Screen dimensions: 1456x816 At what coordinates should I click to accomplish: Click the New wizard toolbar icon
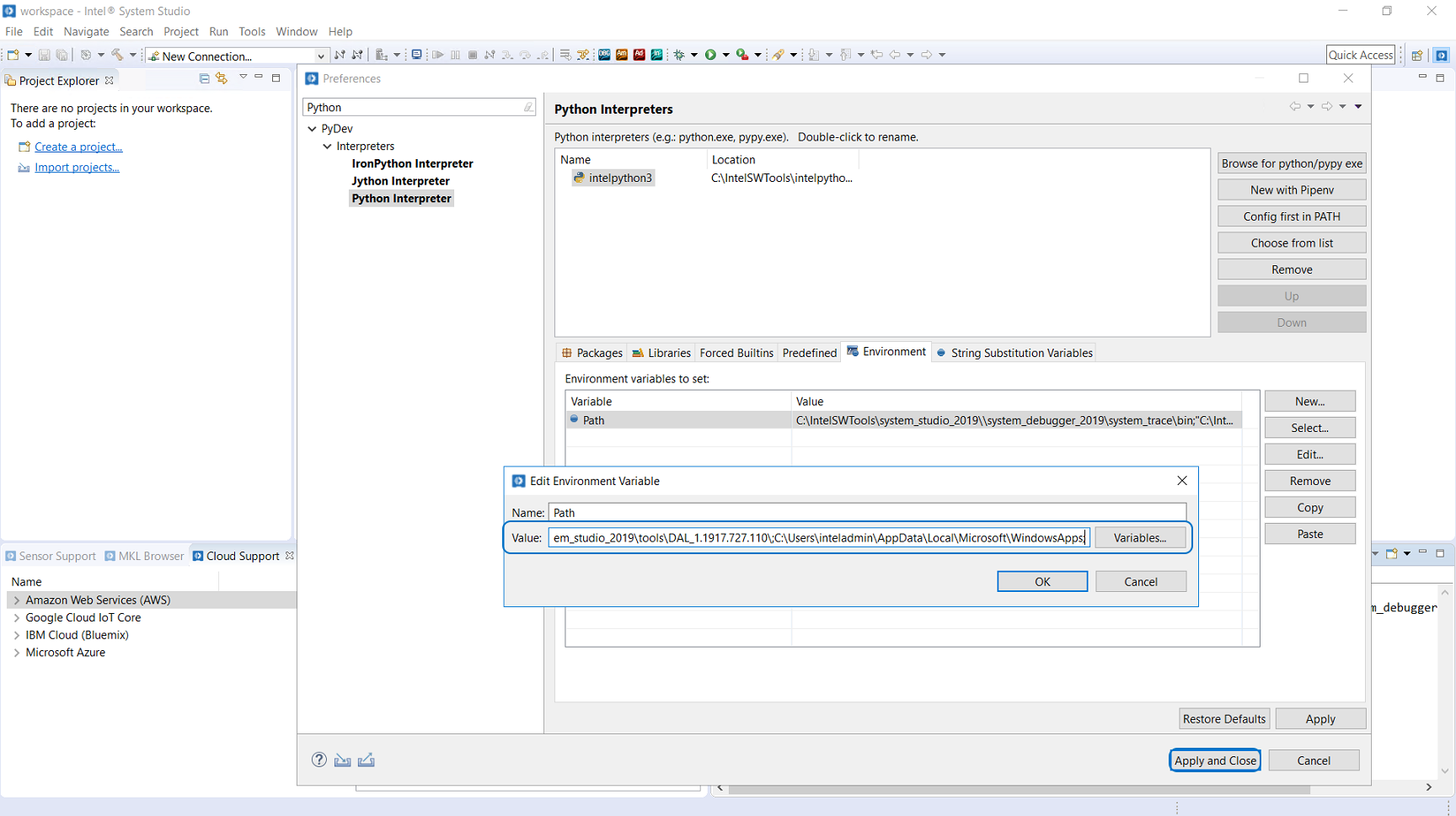point(13,55)
